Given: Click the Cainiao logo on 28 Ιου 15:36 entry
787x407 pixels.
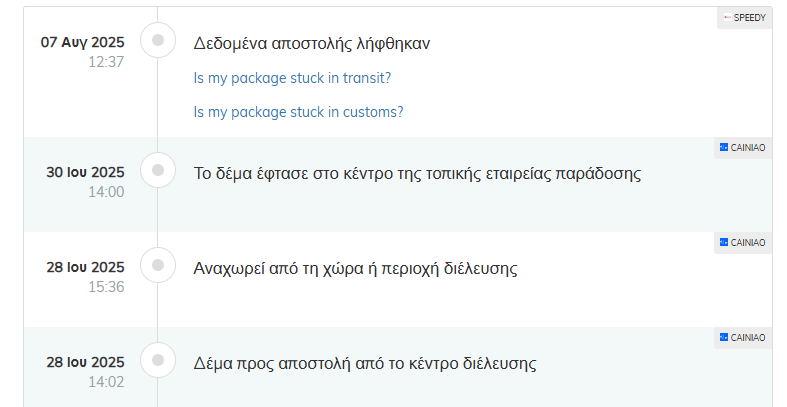Looking at the screenshot, I should click(724, 242).
